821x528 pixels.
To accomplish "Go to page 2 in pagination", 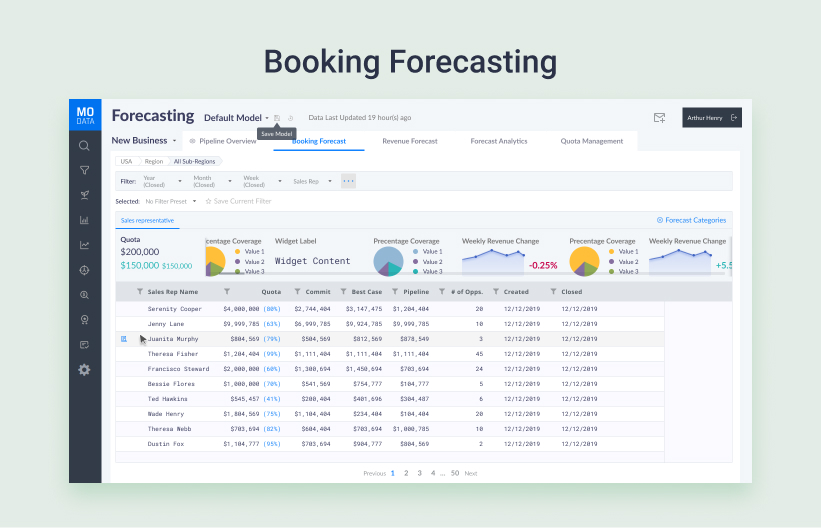I will click(405, 473).
